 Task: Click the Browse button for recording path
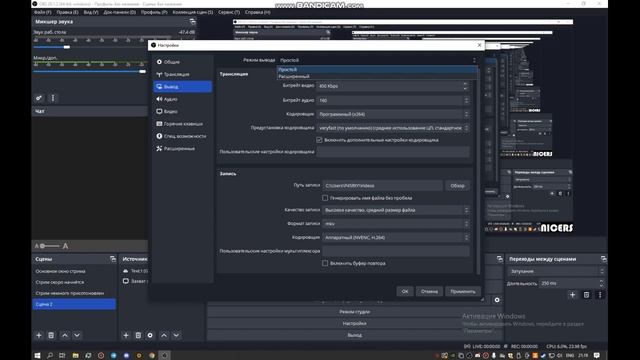point(457,186)
